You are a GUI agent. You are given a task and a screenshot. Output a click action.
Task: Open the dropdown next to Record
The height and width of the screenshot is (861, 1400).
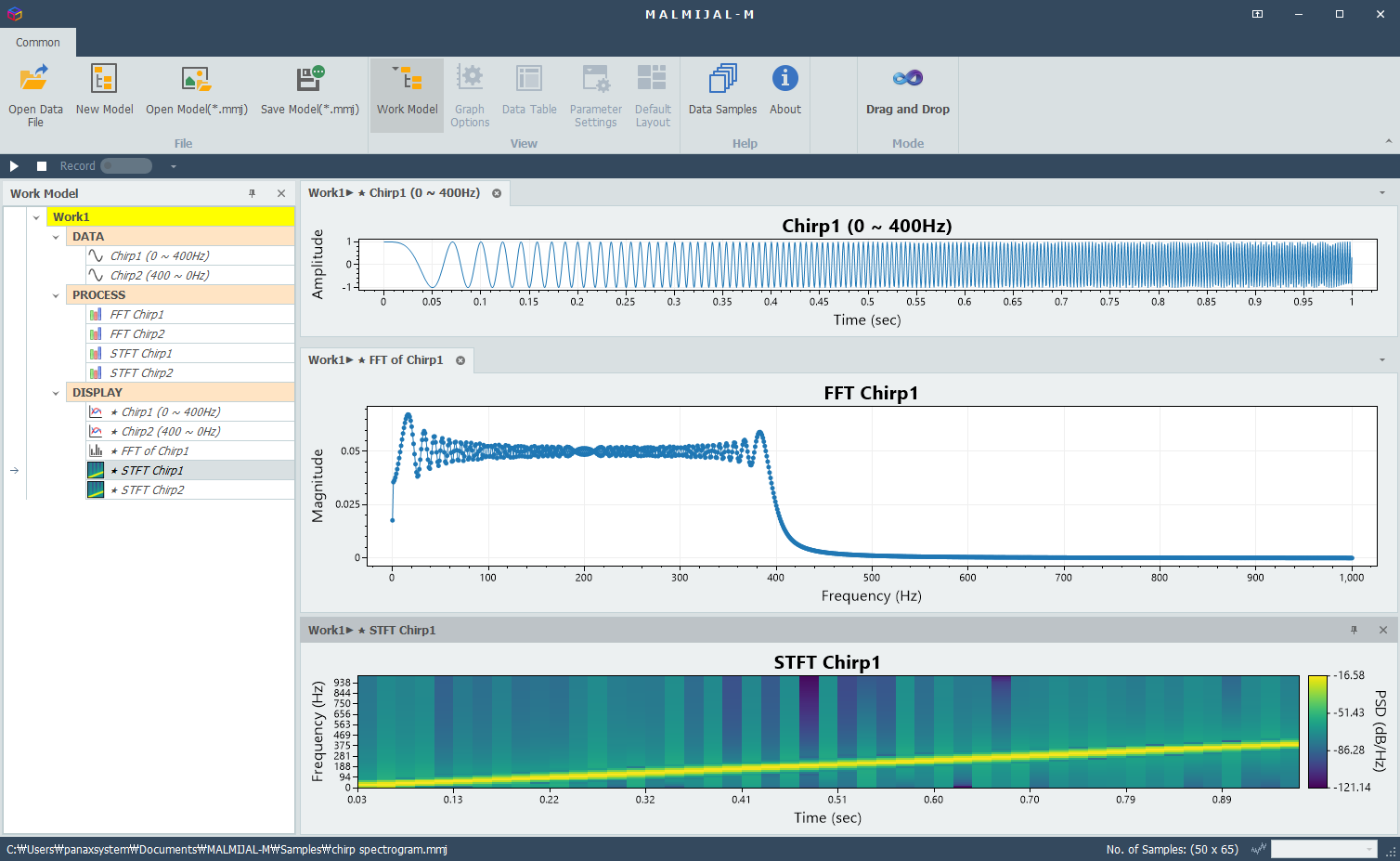pos(173,166)
